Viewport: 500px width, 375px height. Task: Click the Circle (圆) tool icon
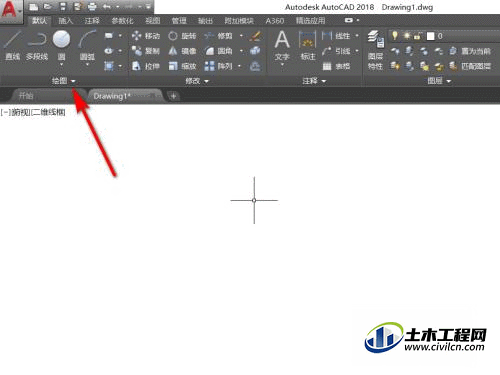point(61,39)
